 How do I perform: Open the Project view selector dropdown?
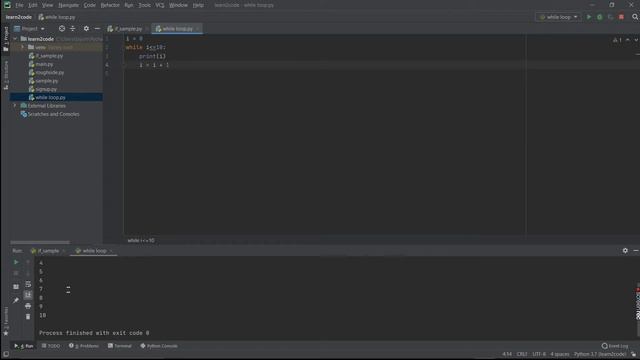tap(29, 29)
